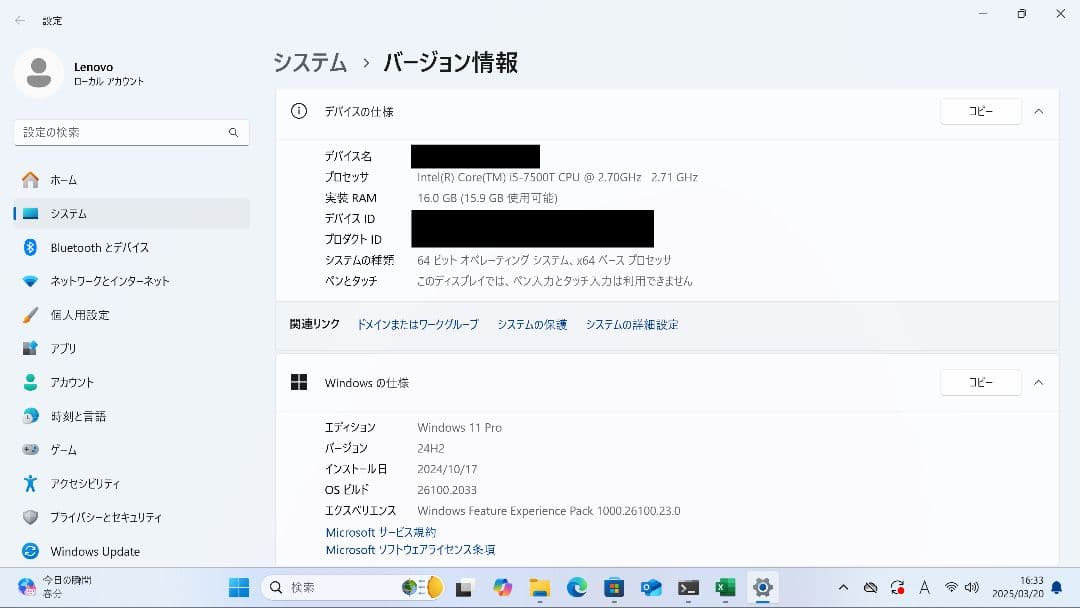Launch Excel from the taskbar
Viewport: 1080px width, 608px height.
point(724,588)
